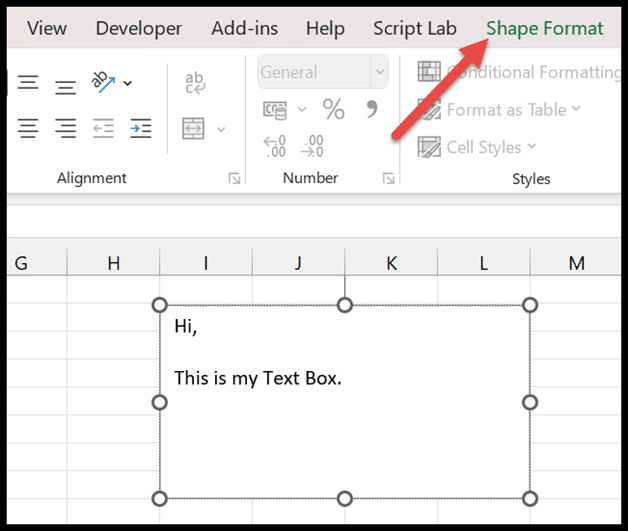Click the "This is my Text Box." line

258,378
